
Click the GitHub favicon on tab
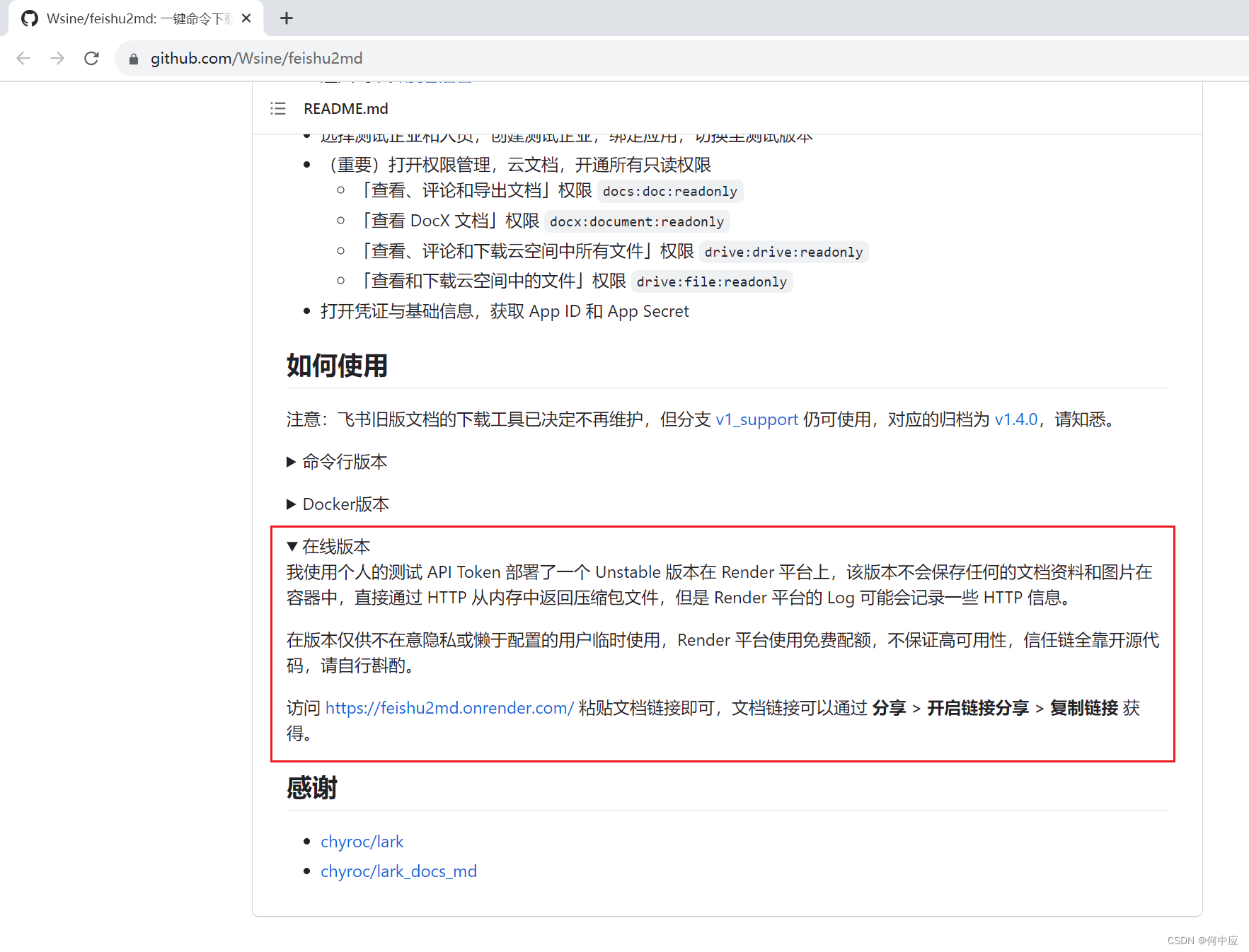click(30, 18)
